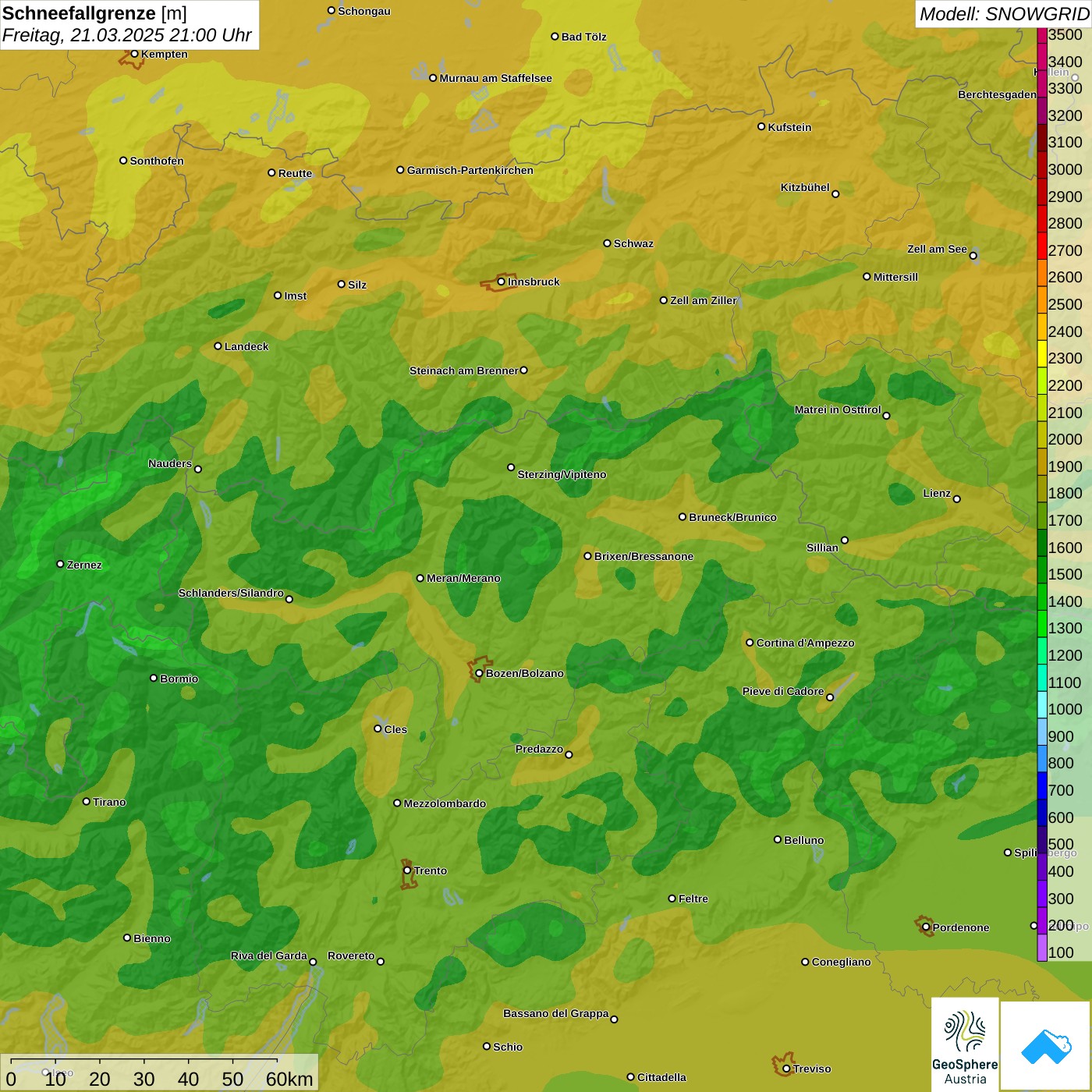1092x1092 pixels.
Task: Click the Zernez location dot
Action: tap(60, 564)
